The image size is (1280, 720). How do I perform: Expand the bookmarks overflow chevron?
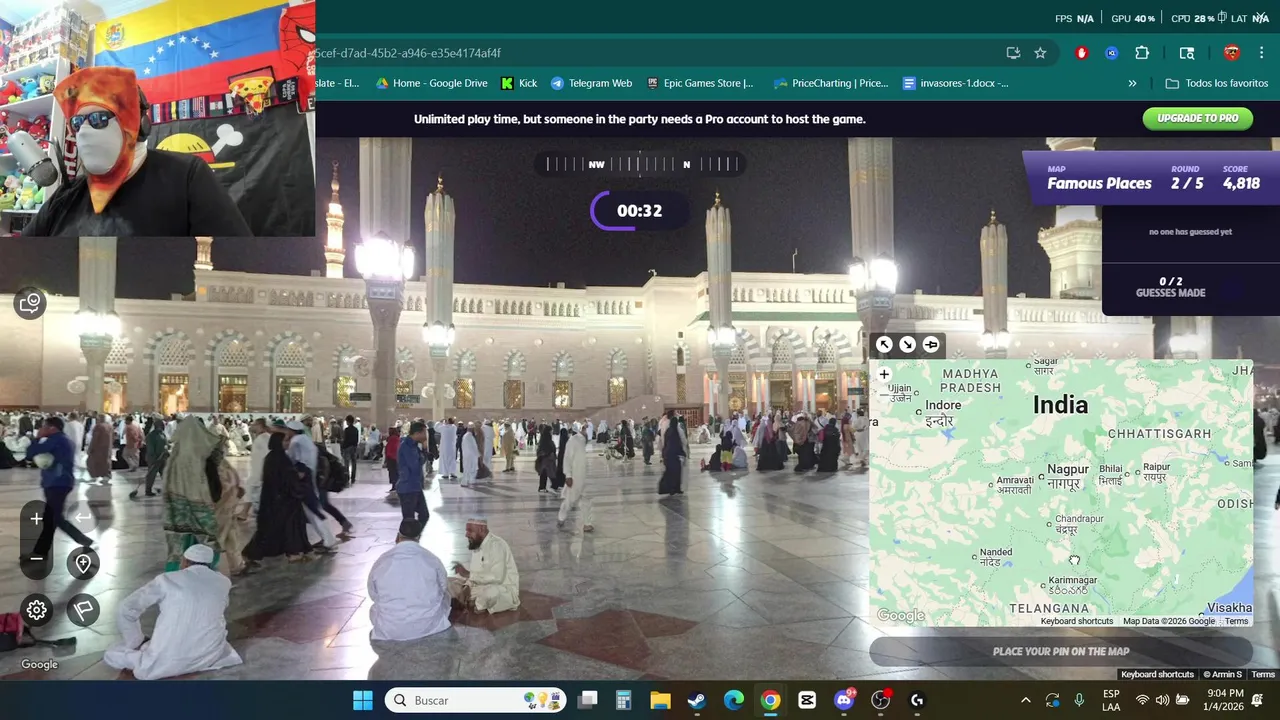coord(1132,83)
